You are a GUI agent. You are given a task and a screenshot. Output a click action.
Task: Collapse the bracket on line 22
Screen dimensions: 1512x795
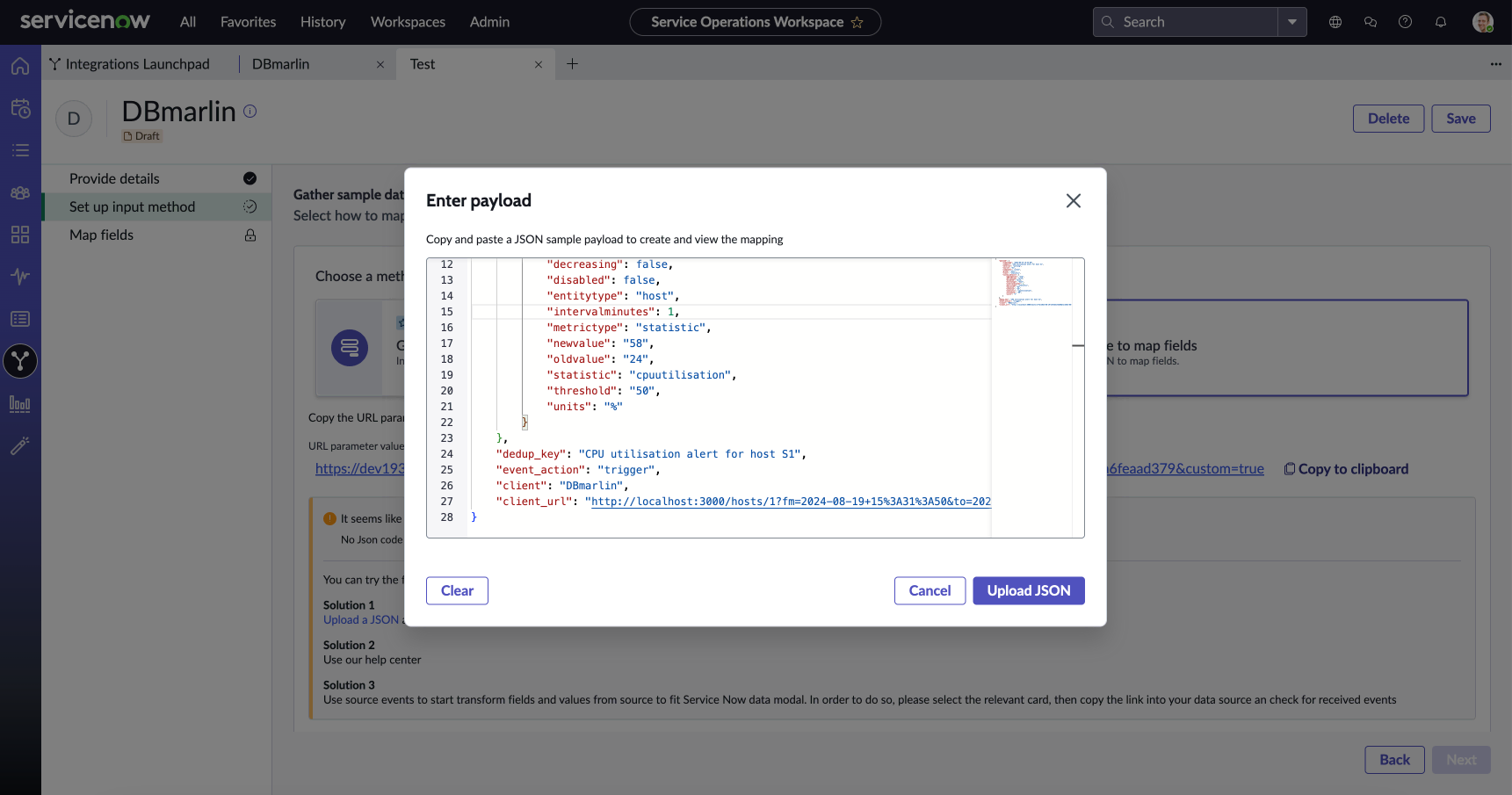tap(524, 423)
